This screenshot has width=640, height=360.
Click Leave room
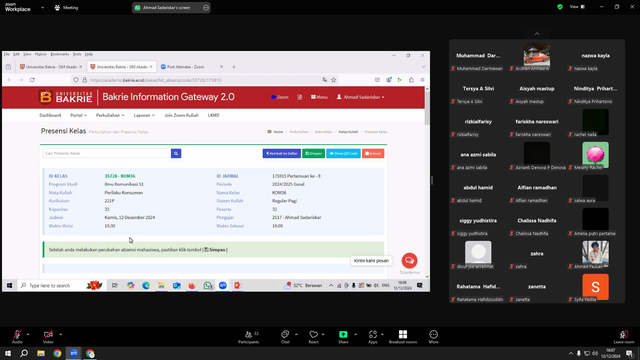click(624, 337)
